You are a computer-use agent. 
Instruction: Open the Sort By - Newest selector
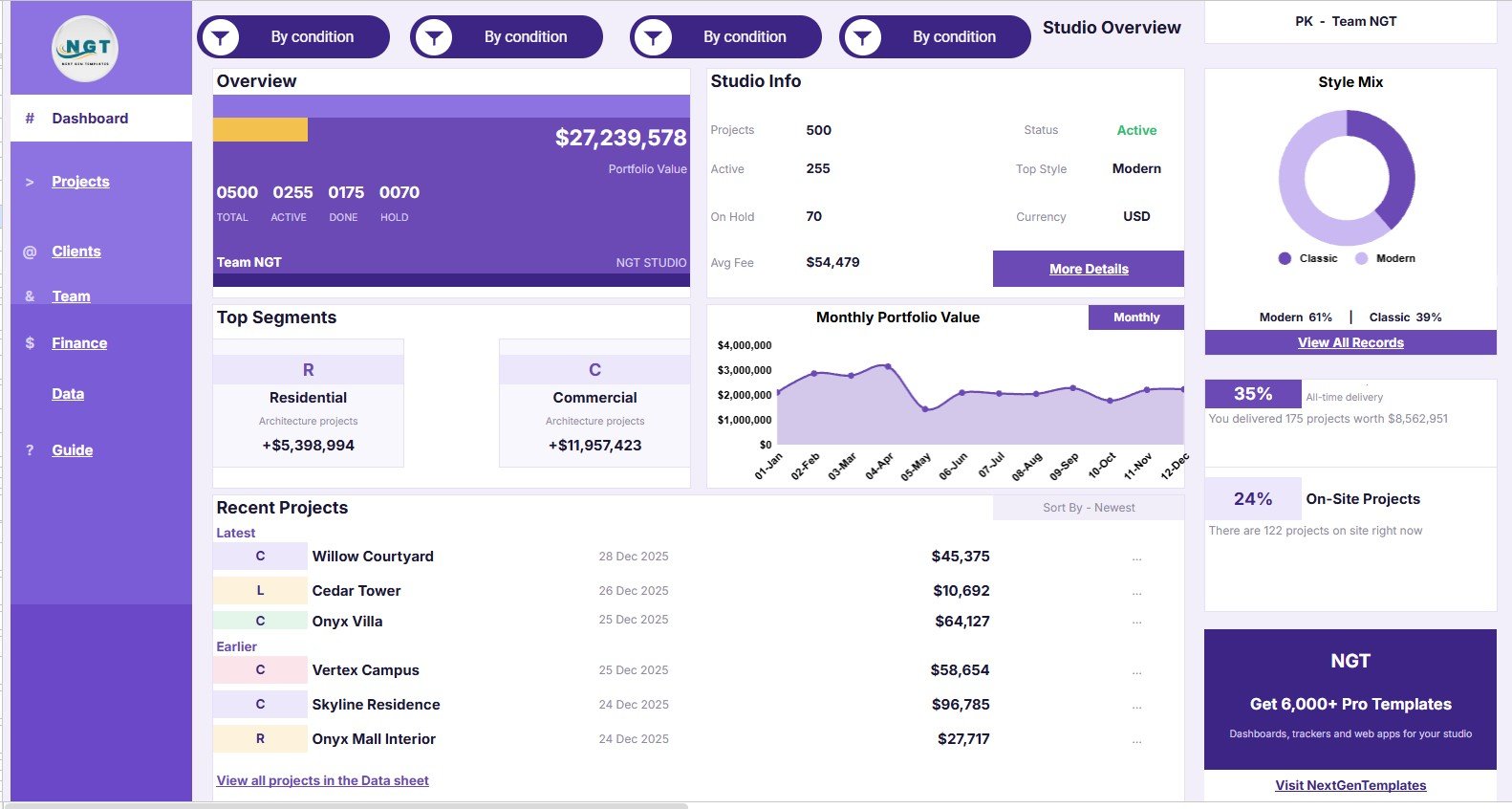click(1089, 508)
